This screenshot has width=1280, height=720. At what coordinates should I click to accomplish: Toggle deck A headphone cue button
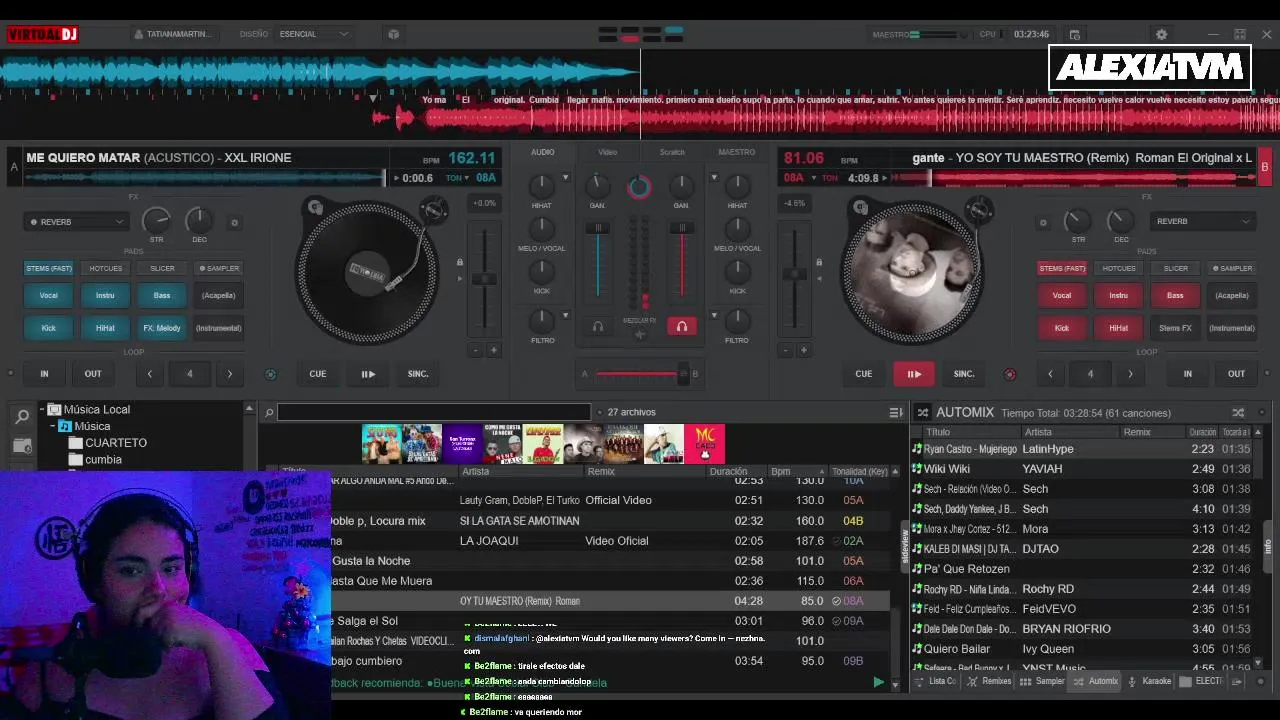coord(598,326)
